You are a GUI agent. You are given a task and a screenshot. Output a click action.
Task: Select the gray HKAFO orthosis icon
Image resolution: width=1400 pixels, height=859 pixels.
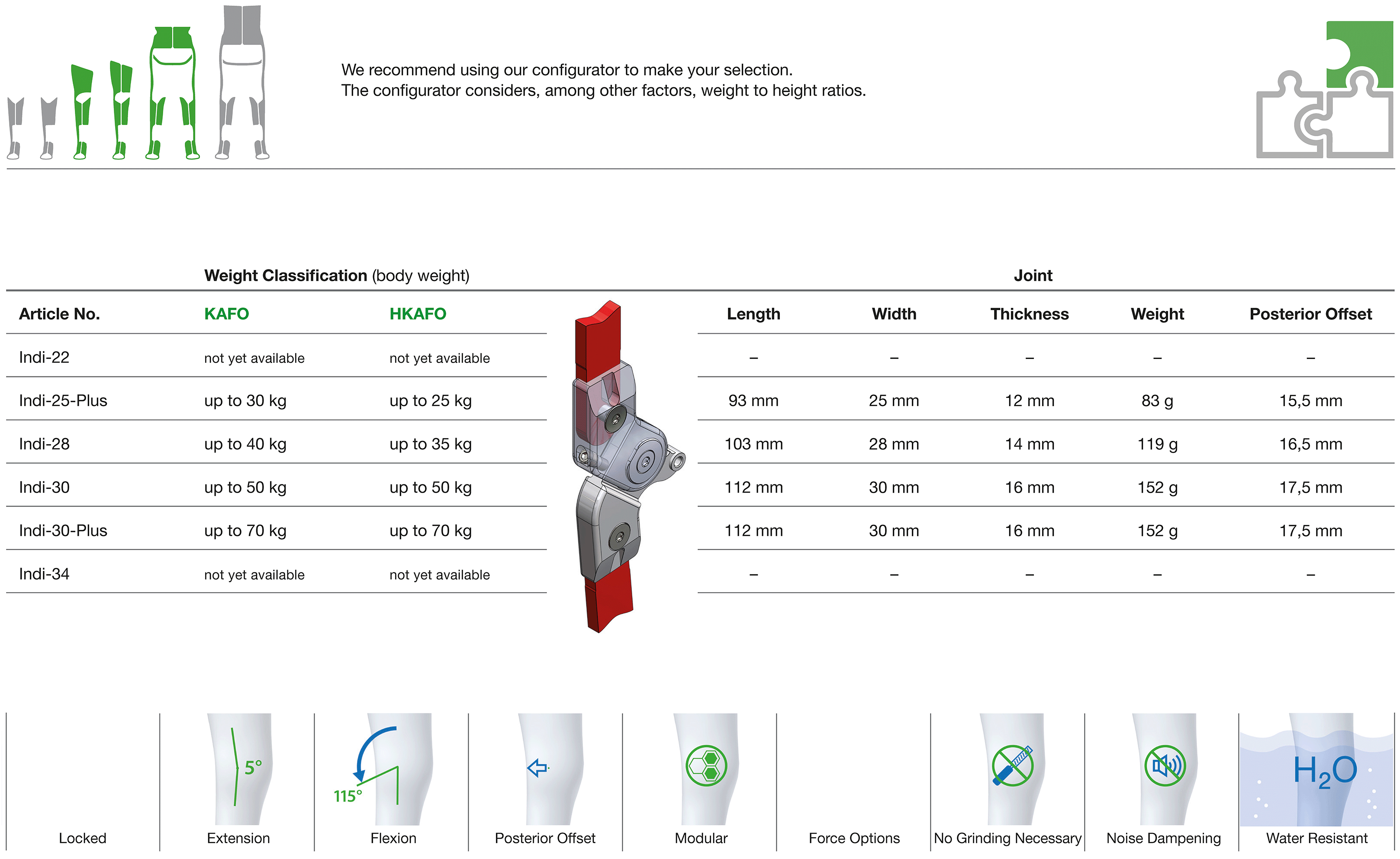pos(243,82)
